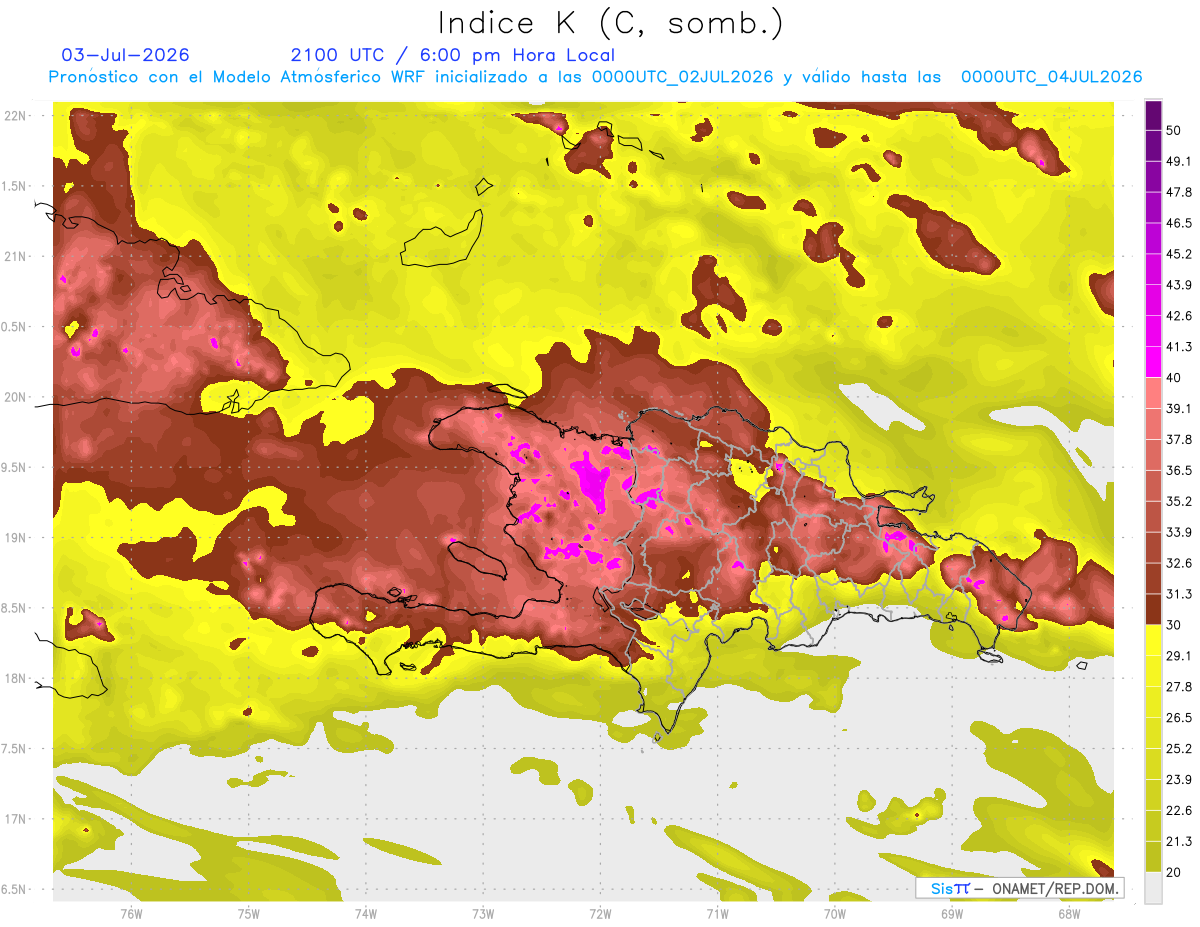The width and height of the screenshot is (1200, 927).
Task: Click the time label "2100 UTC / 6:00 pm Hora Local"
Action: pos(453,55)
